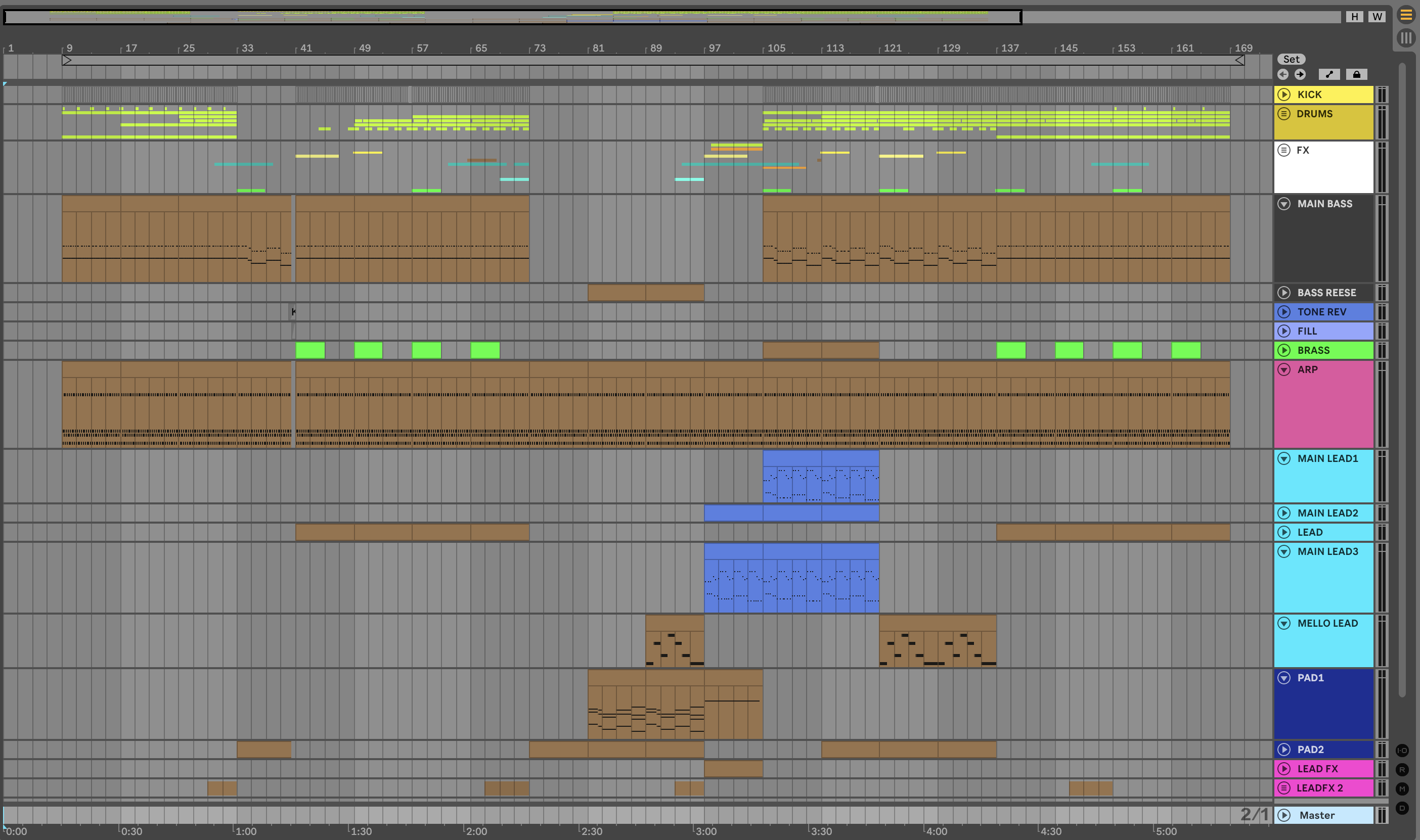Collapse the MAIN LEAD1 track

tap(1284, 458)
